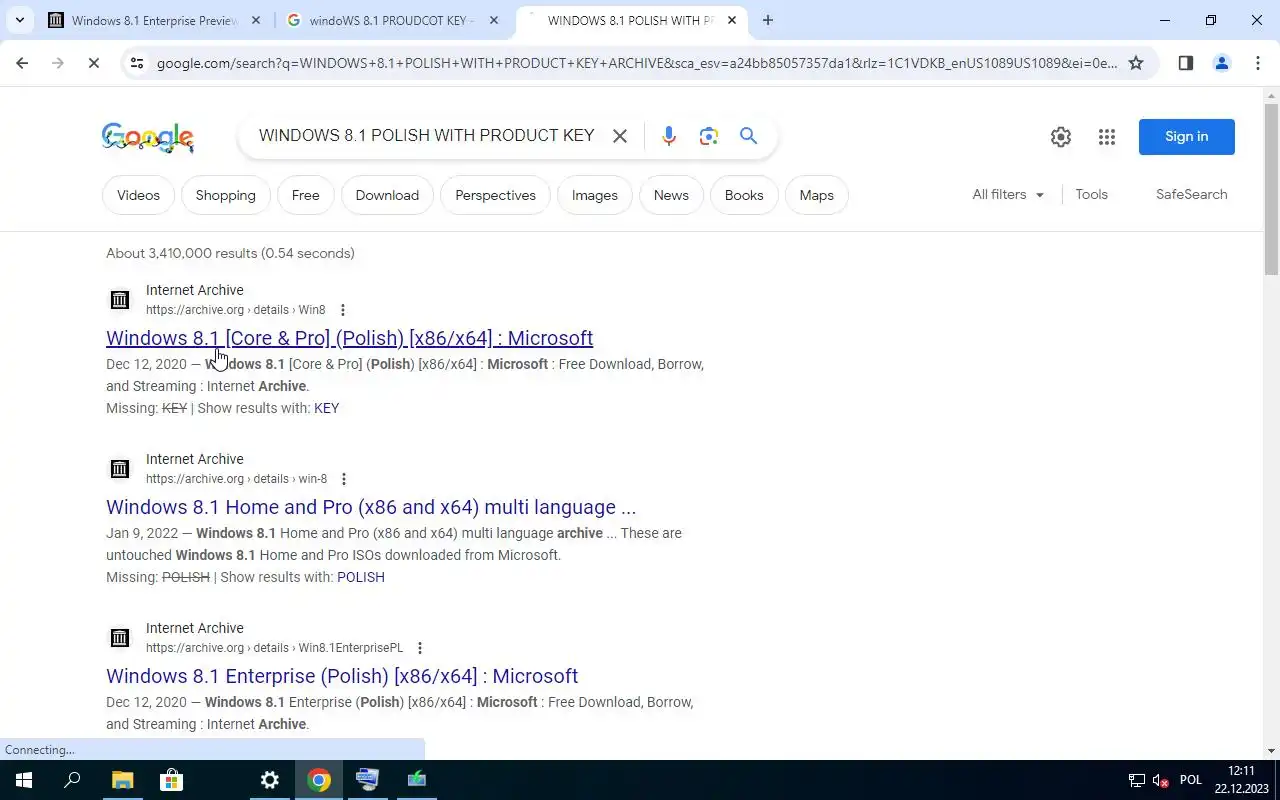The height and width of the screenshot is (800, 1280).
Task: Open Chrome three-dot menu
Action: 1258,63
